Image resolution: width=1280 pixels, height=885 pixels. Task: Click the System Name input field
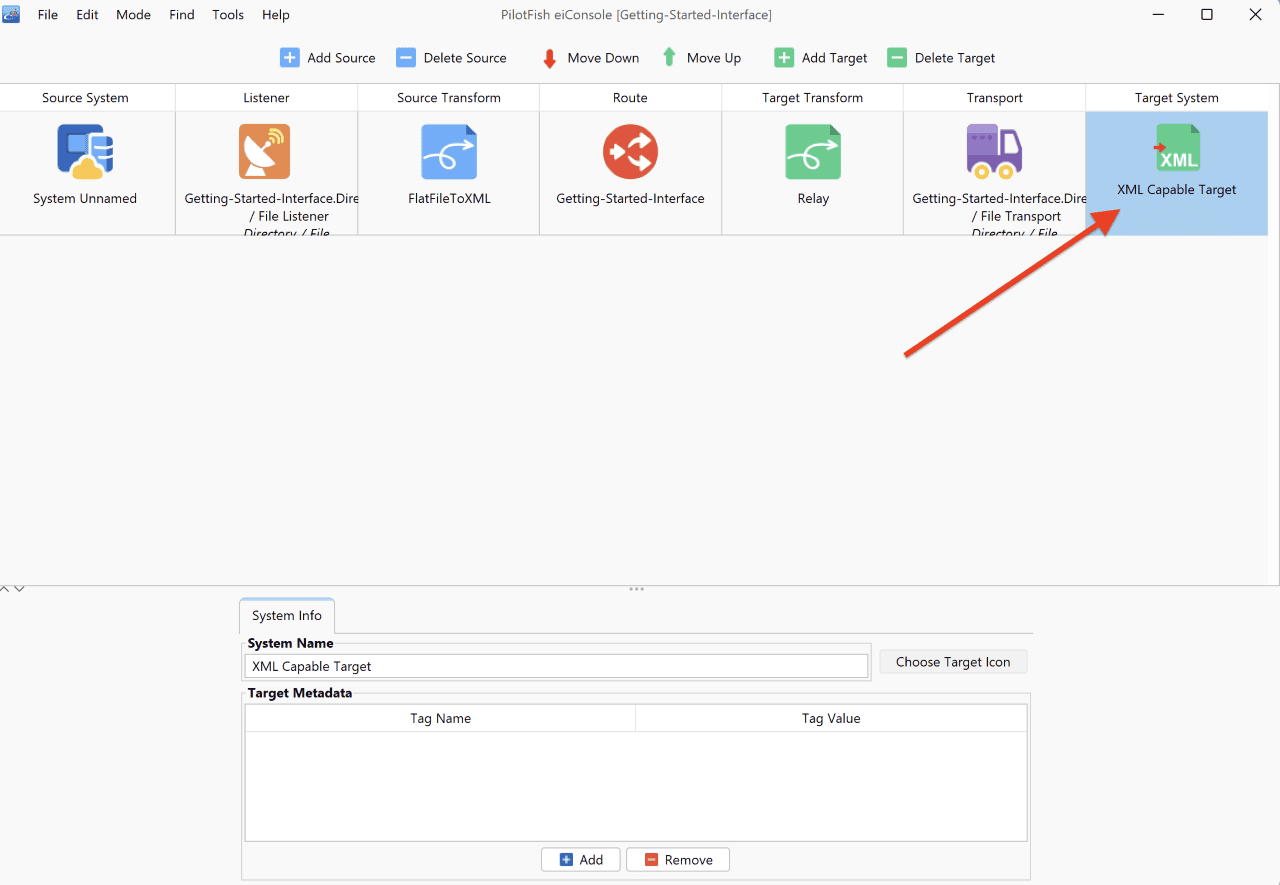[x=556, y=666]
